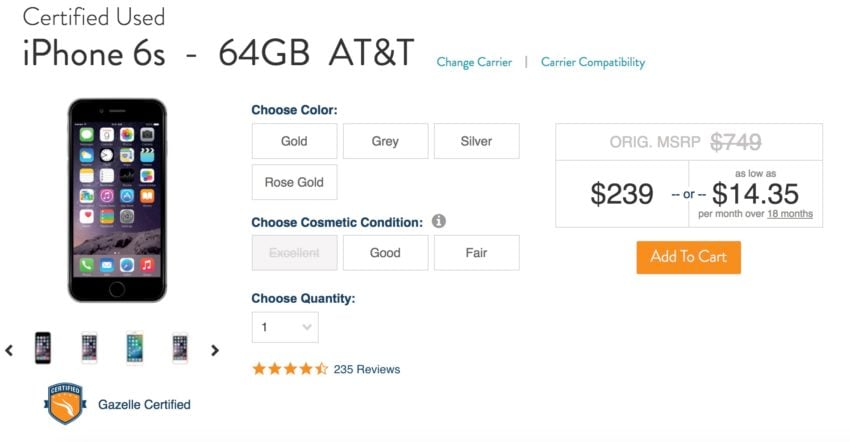Click the cosmetic condition info icon
This screenshot has height=442, width=850.
pos(439,221)
